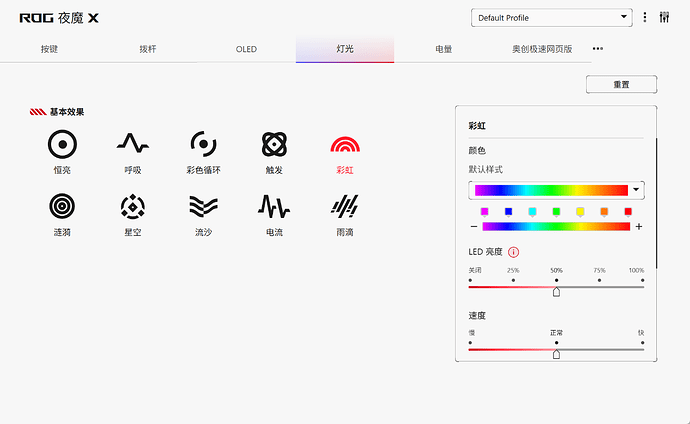Select the 恒亮 static lighting effect
The height and width of the screenshot is (424, 690).
tap(63, 145)
